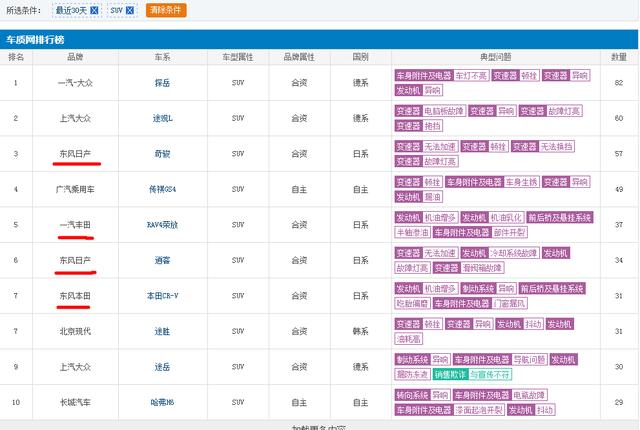
Task: Open the 途岳 car series link
Action: (161, 366)
